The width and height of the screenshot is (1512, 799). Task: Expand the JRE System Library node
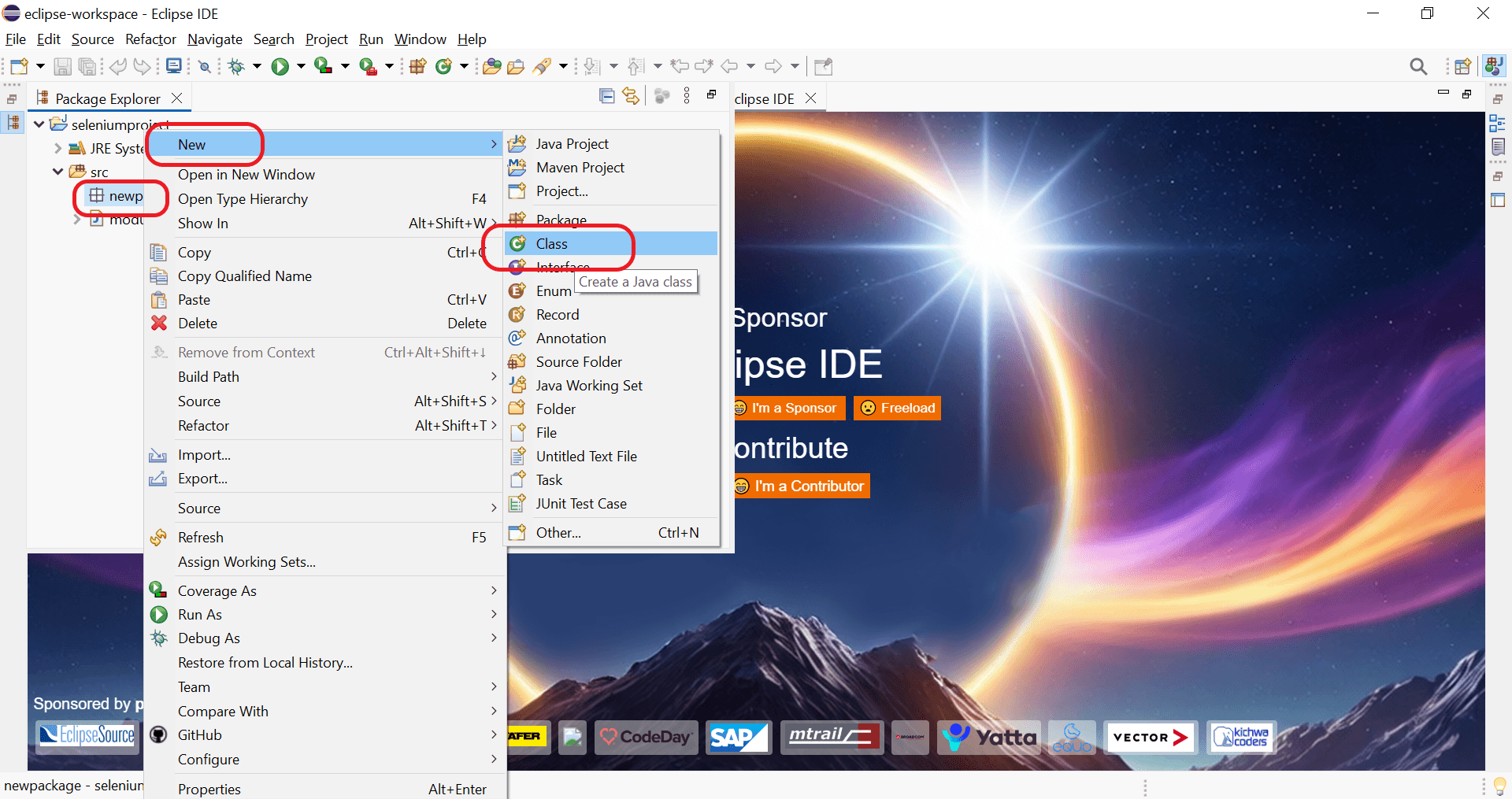[x=57, y=148]
